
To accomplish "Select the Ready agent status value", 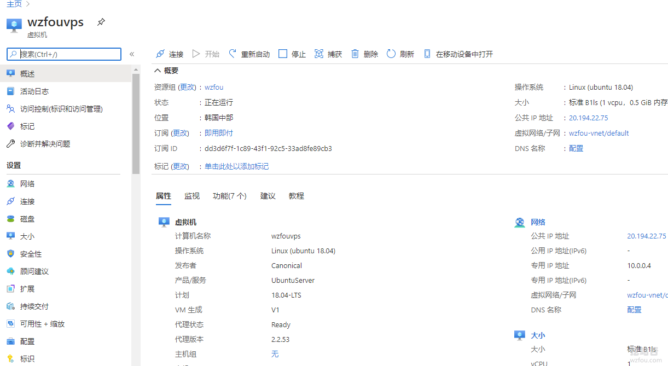I will (280, 325).
